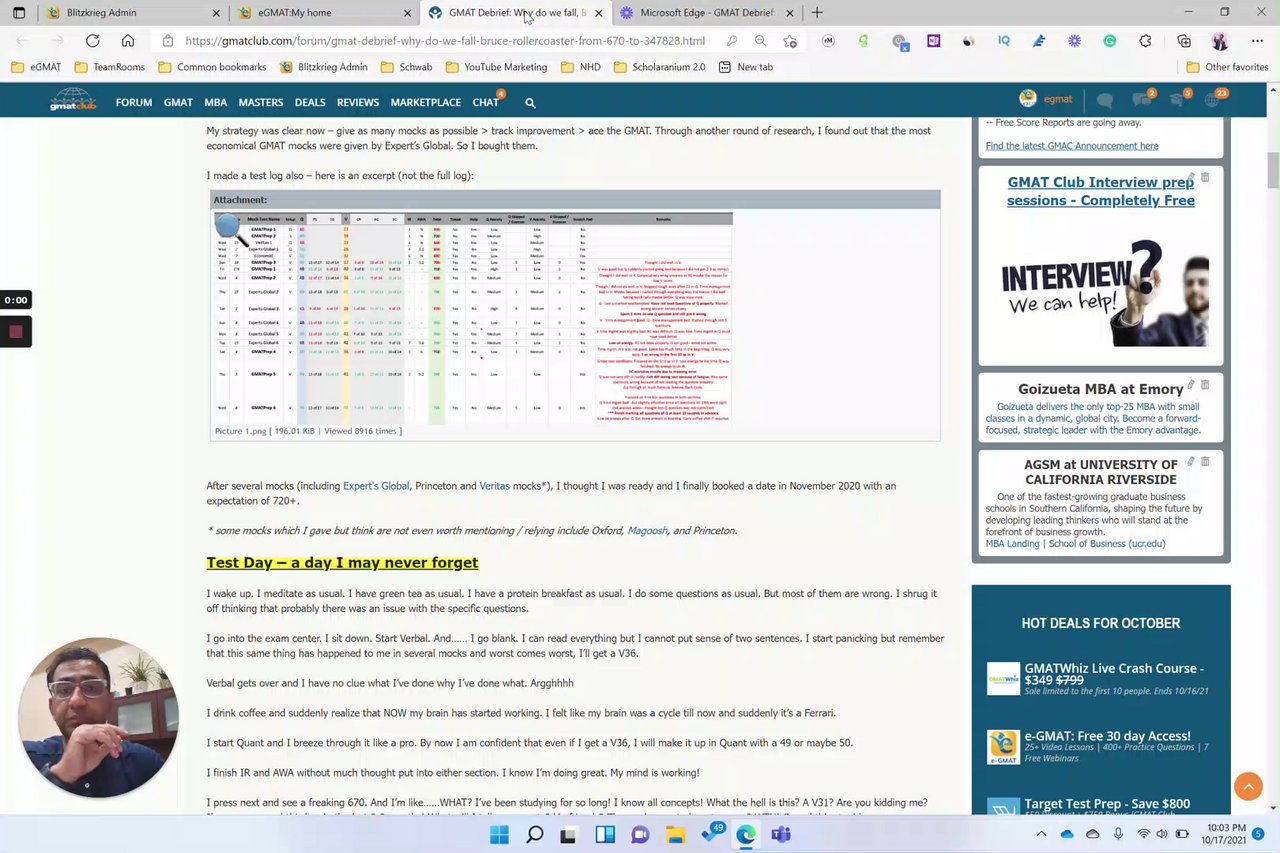Screen dimensions: 1280x853
Task: Open the Windows Start menu
Action: pos(499,834)
